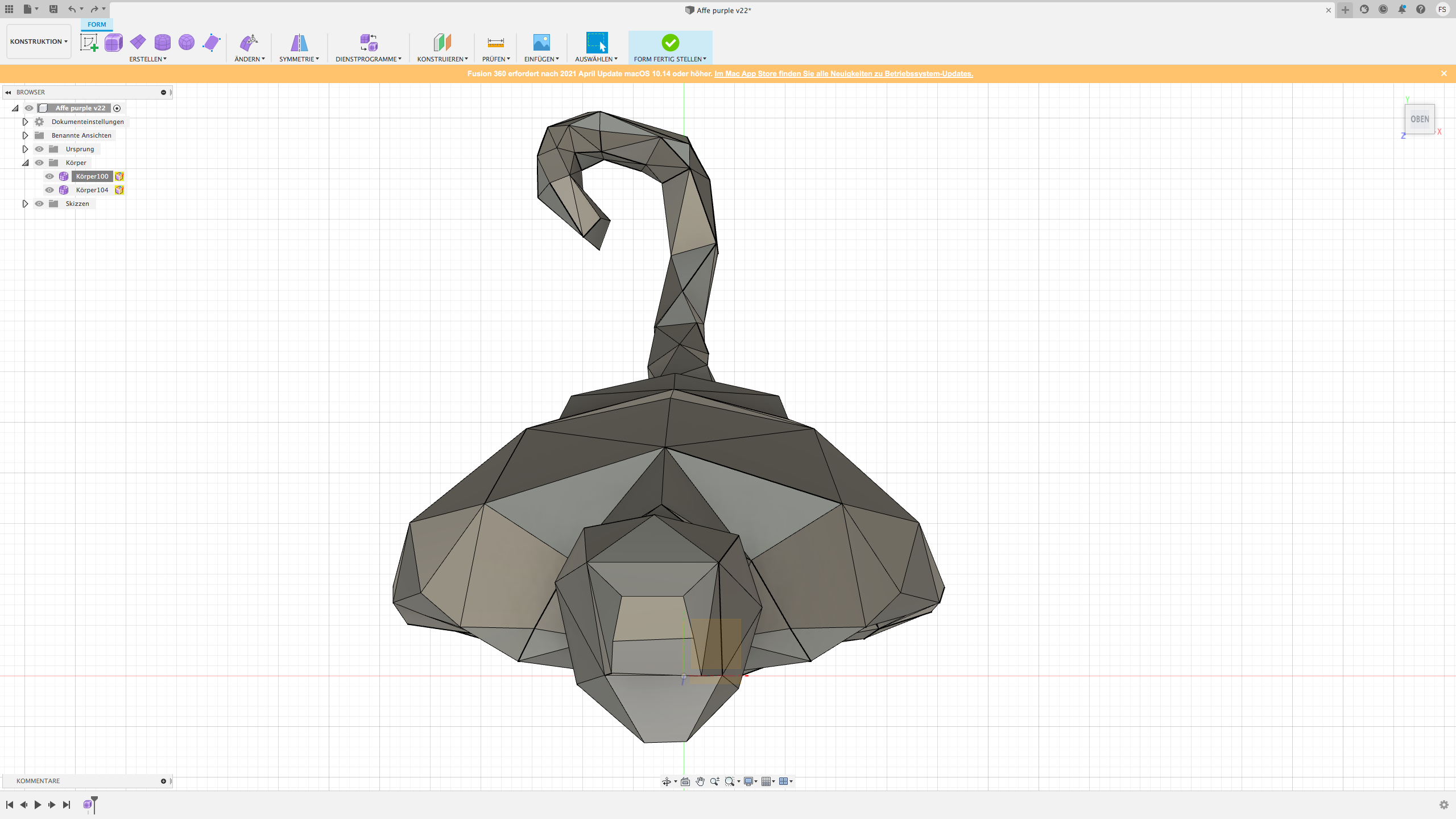This screenshot has width=1456, height=819.
Task: Open the notifications bell
Action: tap(1402, 9)
